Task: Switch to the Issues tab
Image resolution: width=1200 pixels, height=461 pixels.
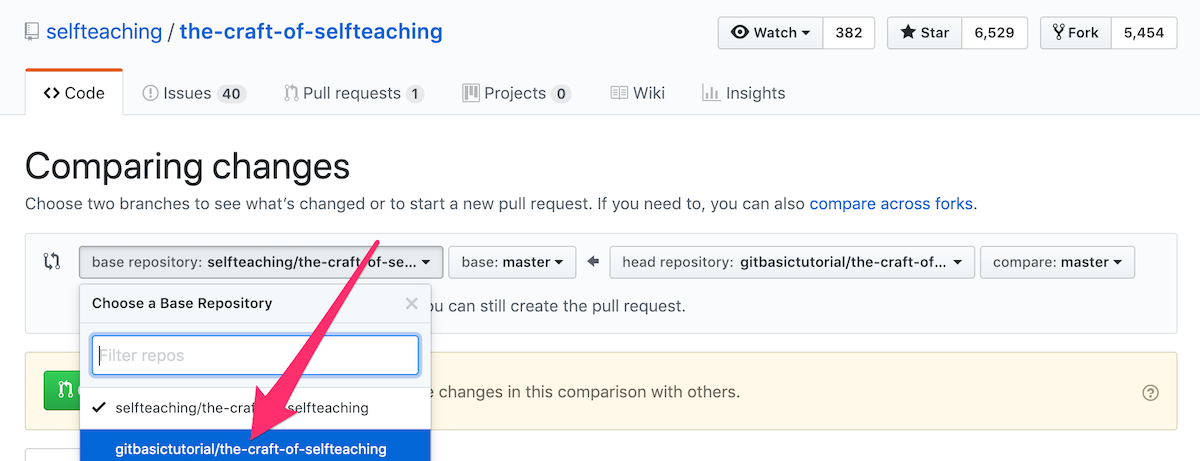Action: tap(194, 93)
